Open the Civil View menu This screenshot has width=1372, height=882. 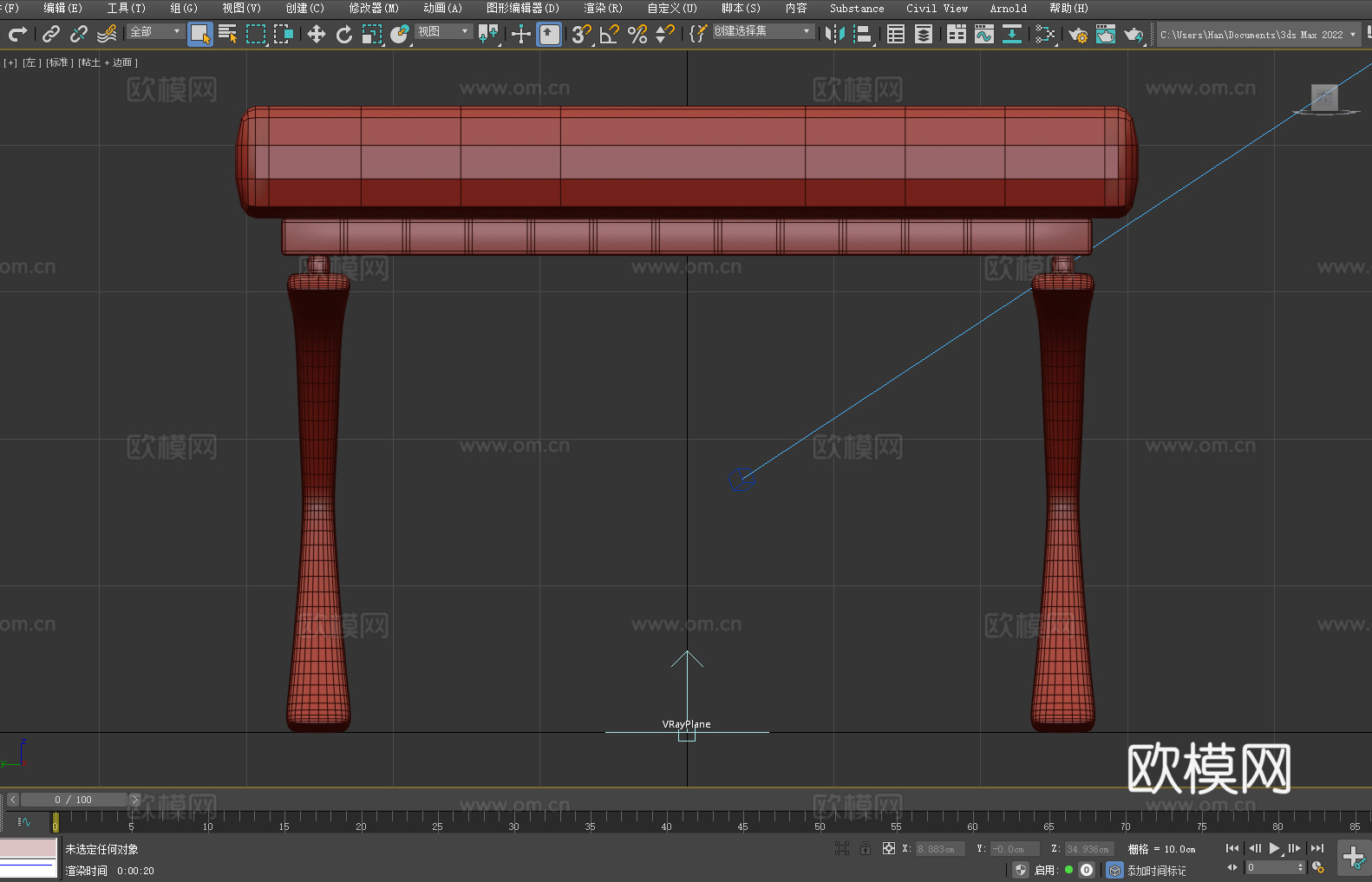[937, 8]
